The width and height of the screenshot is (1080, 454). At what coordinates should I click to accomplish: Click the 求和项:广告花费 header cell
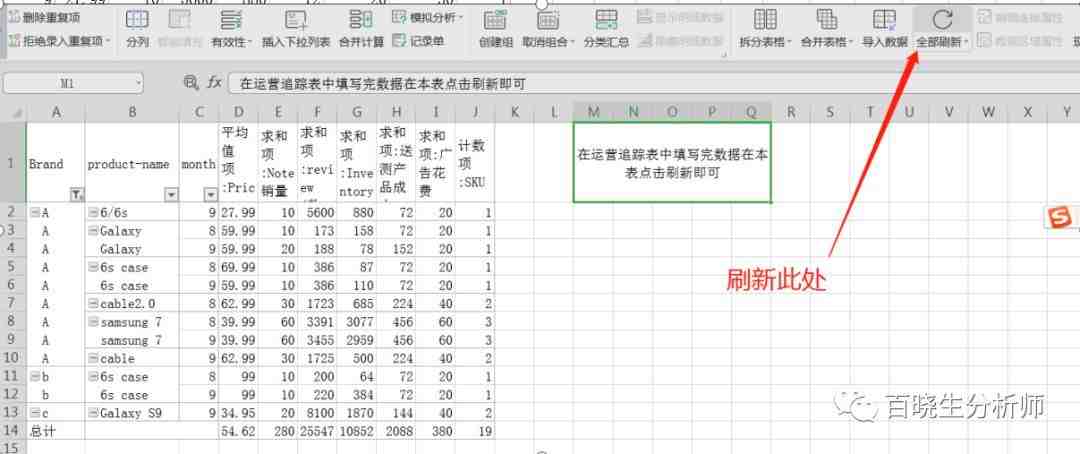435,163
